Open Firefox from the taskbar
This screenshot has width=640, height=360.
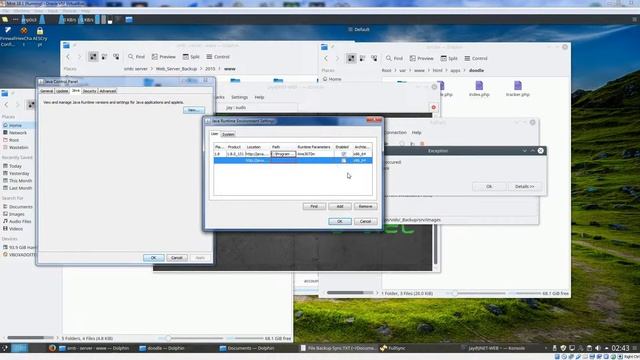click(x=52, y=348)
